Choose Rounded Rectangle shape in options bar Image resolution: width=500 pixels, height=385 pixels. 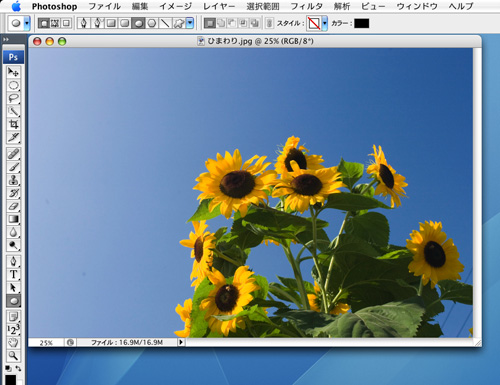pyautogui.click(x=125, y=23)
